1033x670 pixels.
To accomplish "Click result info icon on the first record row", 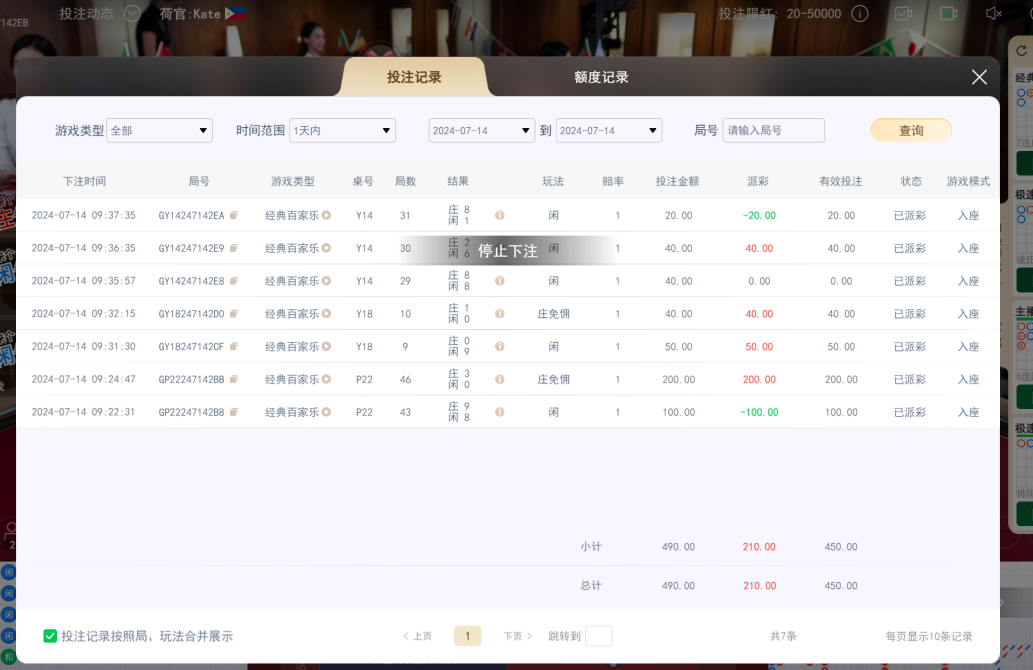I will click(x=499, y=215).
